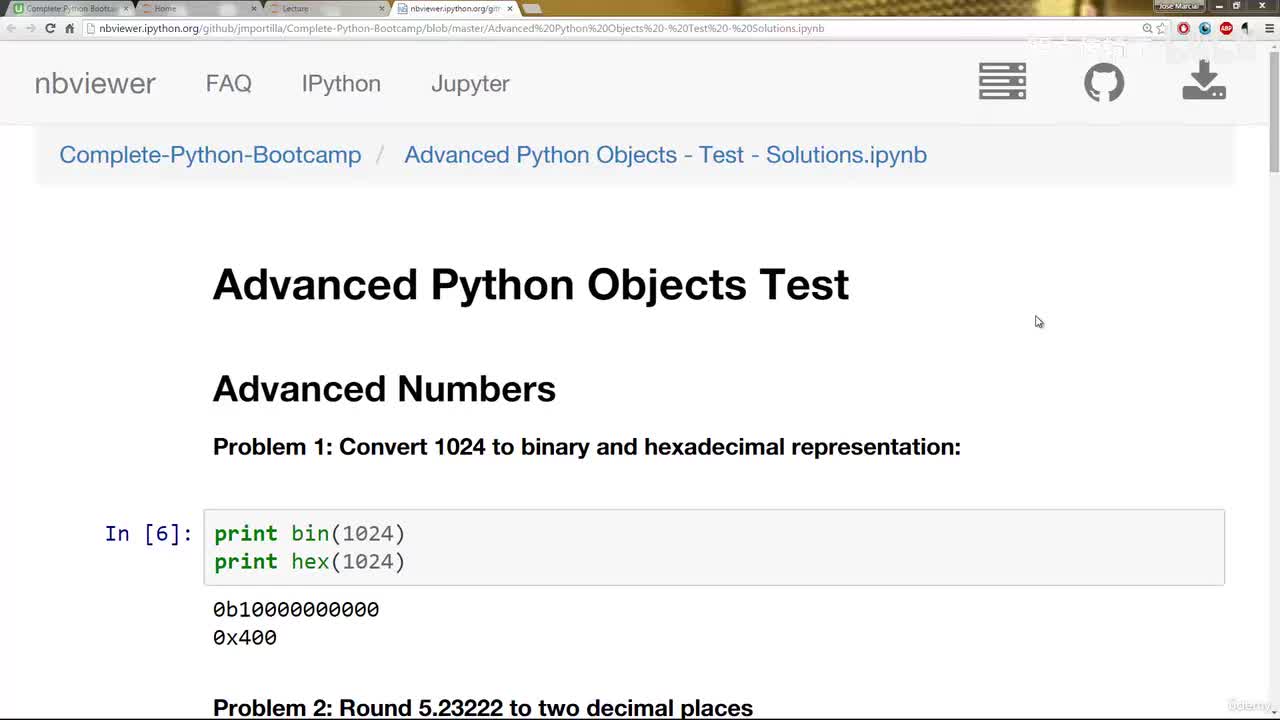Open the blue circular extension icon
Viewport: 1280px width, 720px height.
[1204, 28]
